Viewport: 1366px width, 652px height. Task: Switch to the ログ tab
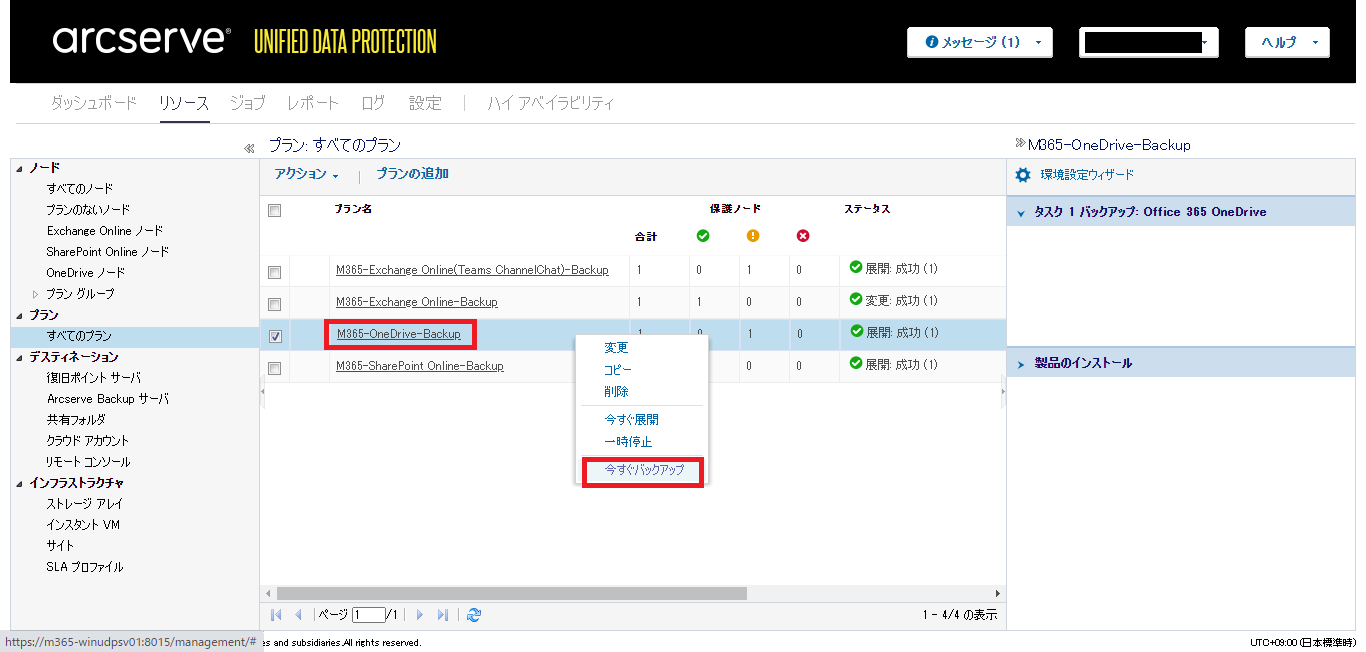click(373, 103)
